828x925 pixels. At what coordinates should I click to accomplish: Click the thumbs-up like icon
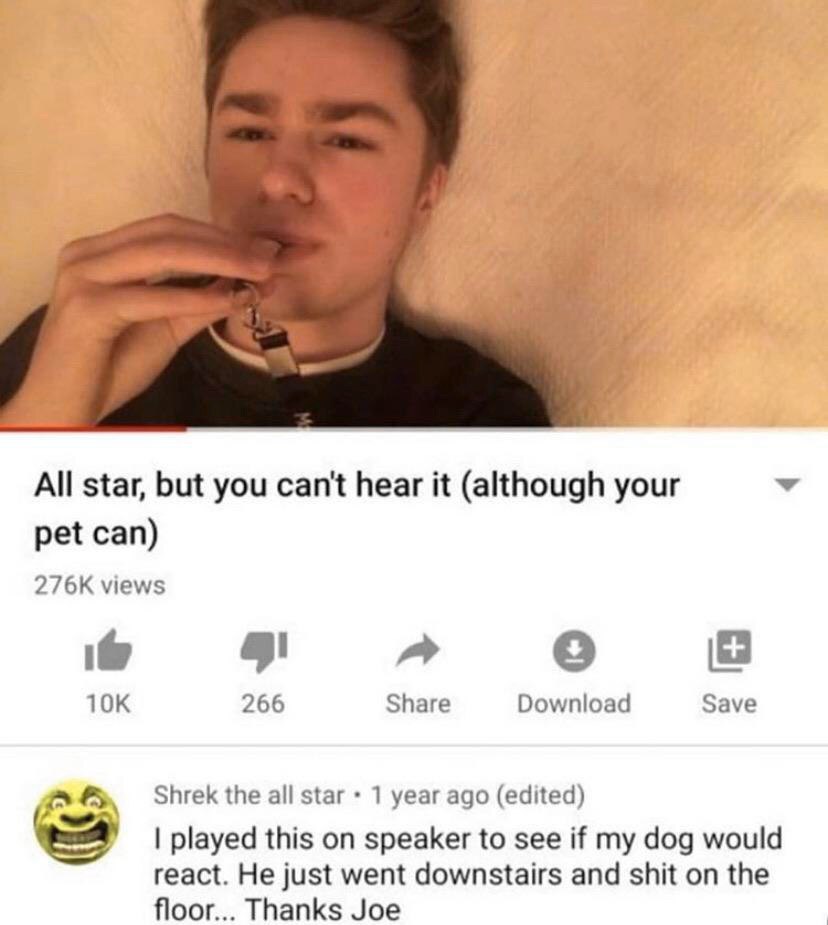pyautogui.click(x=108, y=651)
